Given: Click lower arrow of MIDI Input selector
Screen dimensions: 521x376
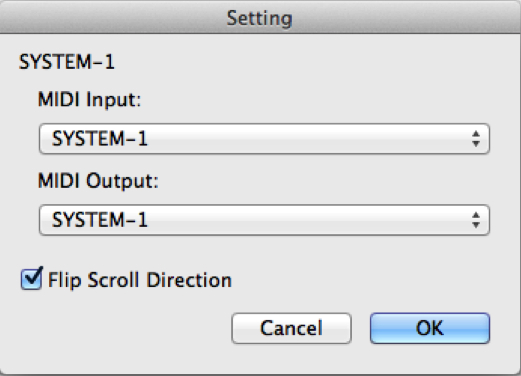Looking at the screenshot, I should tap(476, 144).
